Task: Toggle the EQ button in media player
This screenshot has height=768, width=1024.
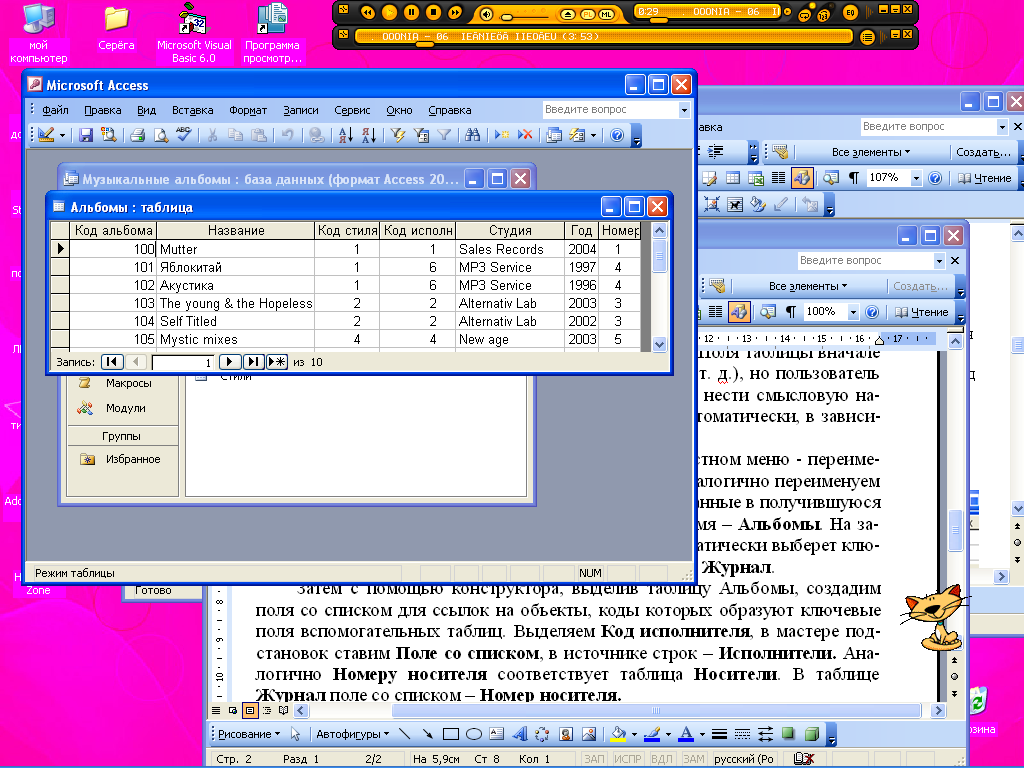Action: 850,12
